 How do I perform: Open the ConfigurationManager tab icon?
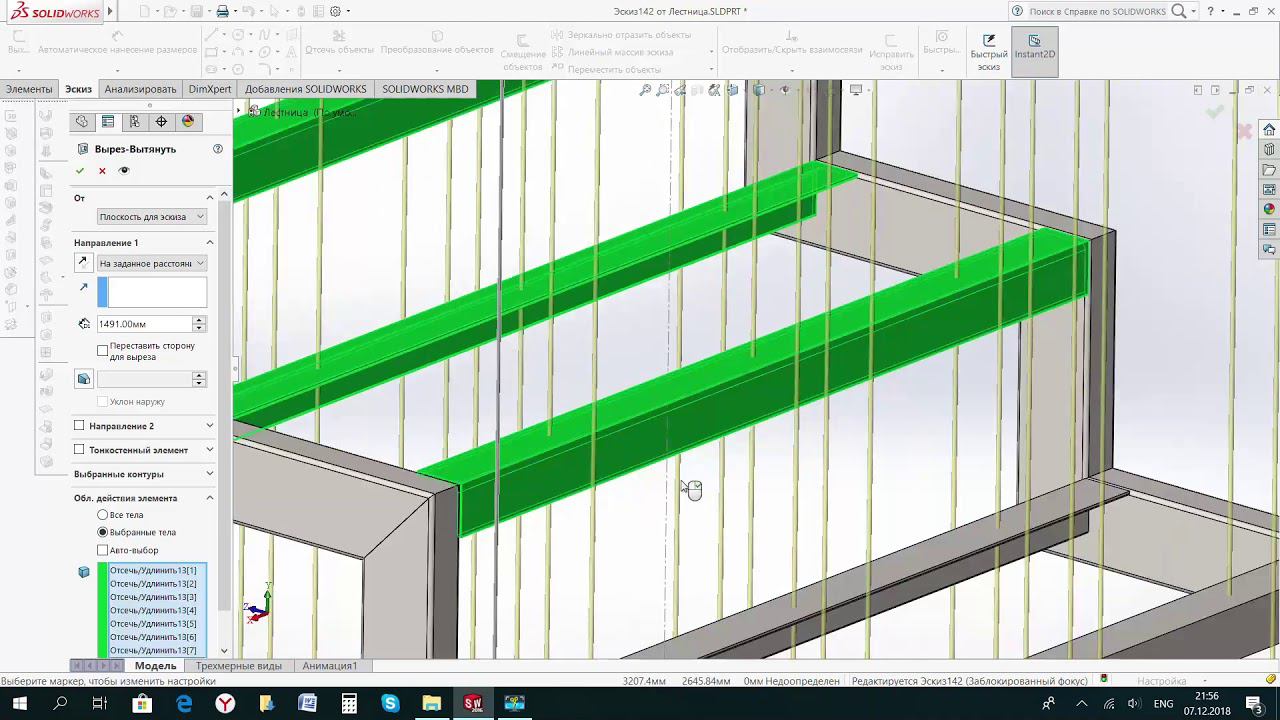click(x=135, y=122)
